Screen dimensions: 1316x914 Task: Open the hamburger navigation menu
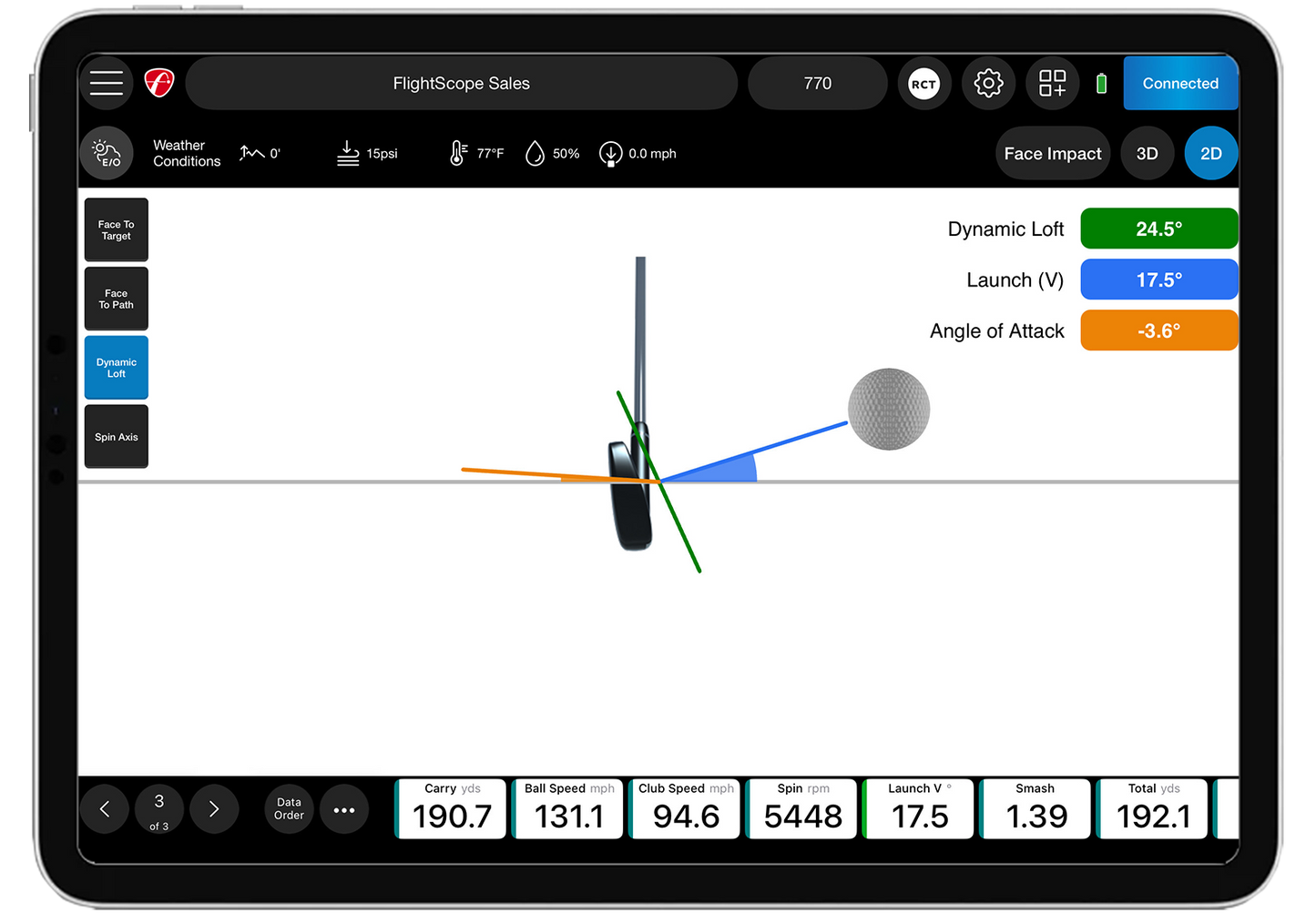click(106, 83)
